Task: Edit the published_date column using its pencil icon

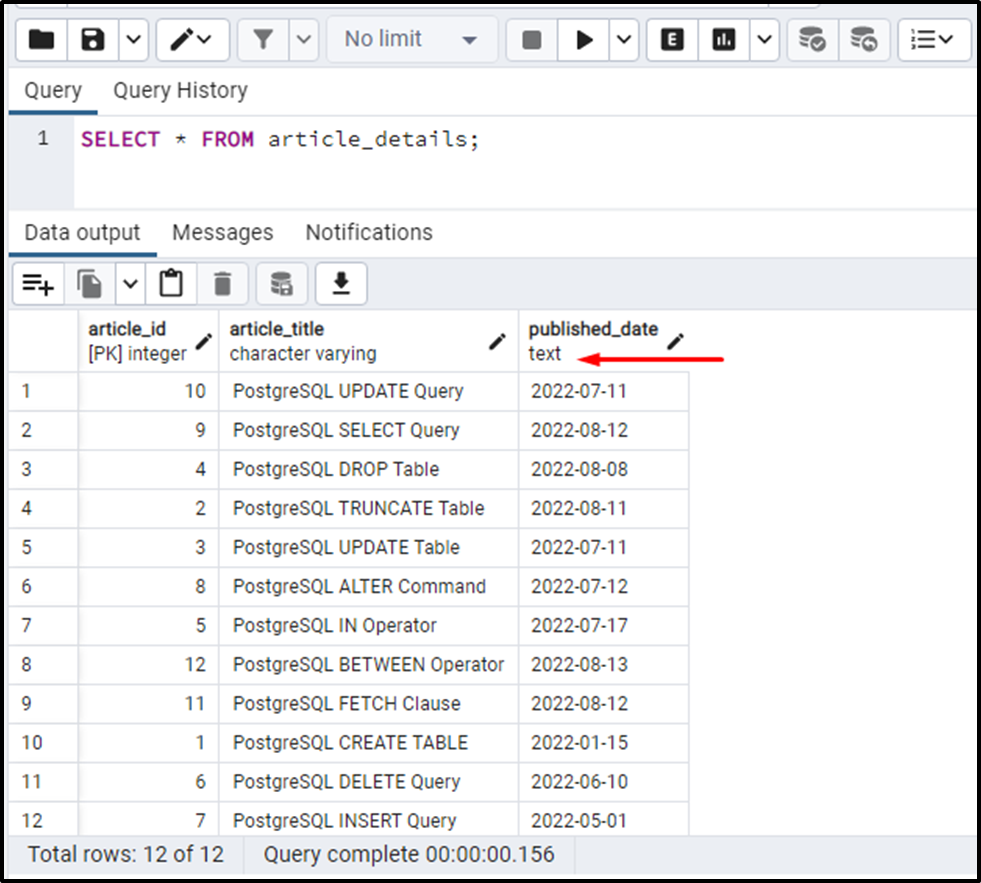Action: point(675,341)
